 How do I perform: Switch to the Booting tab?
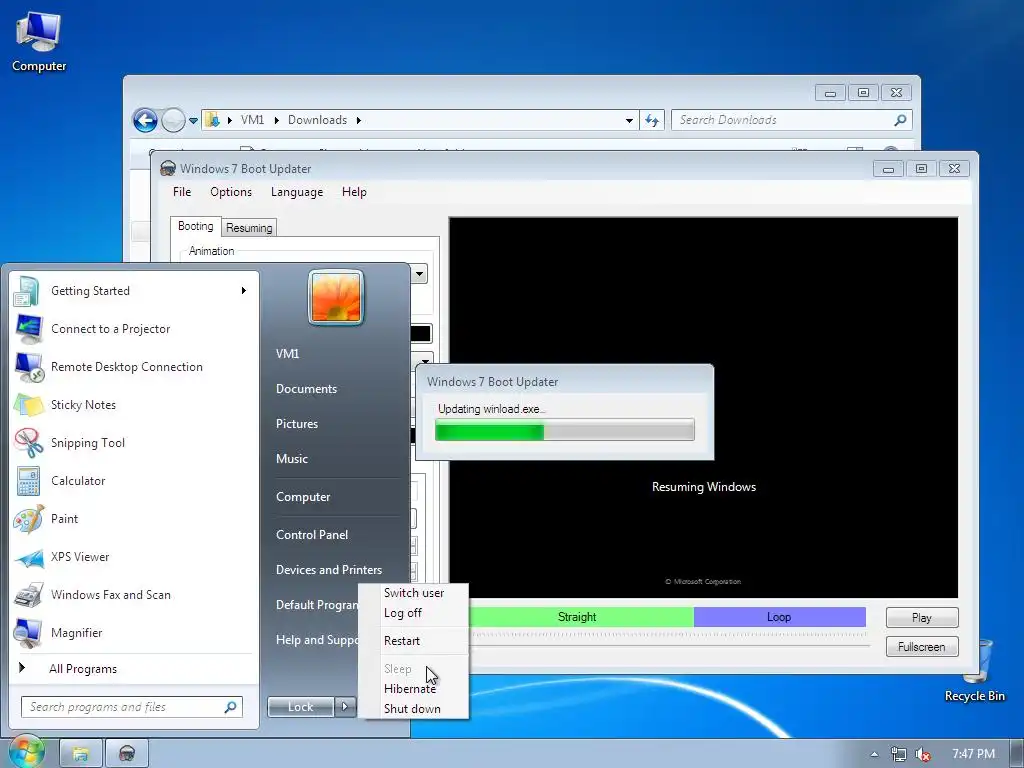coord(195,226)
